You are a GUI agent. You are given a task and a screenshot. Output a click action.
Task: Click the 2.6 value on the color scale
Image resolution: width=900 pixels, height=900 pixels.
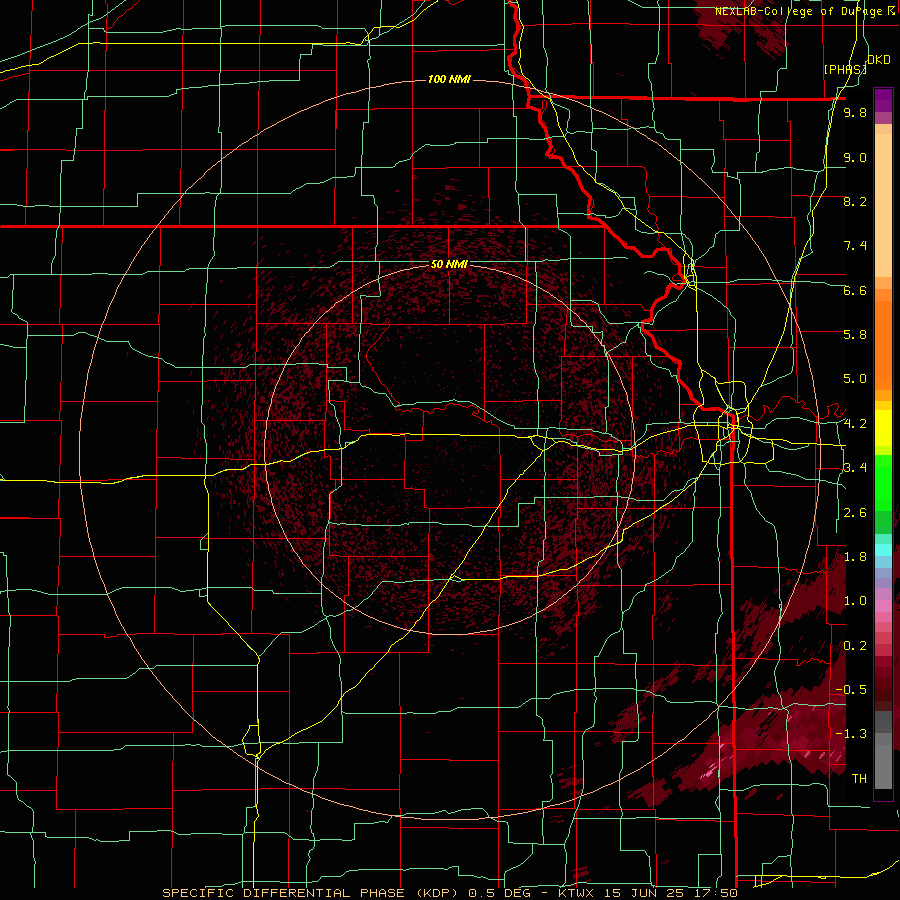coord(855,513)
